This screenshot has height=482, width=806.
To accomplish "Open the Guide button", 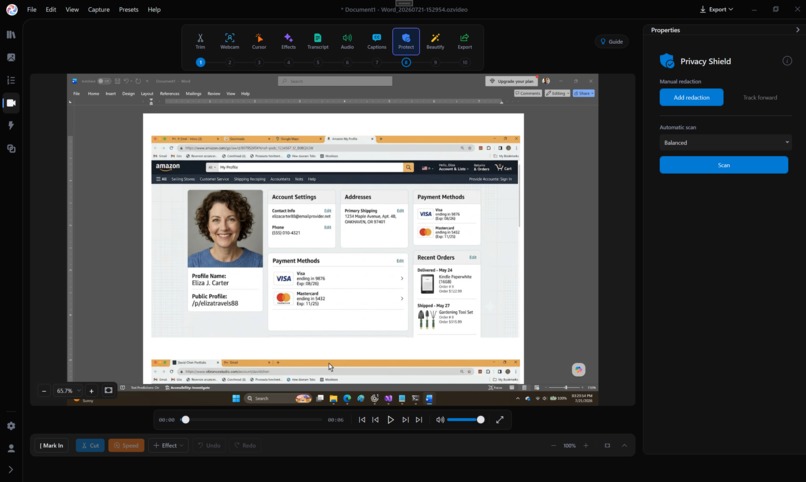I will 612,42.
